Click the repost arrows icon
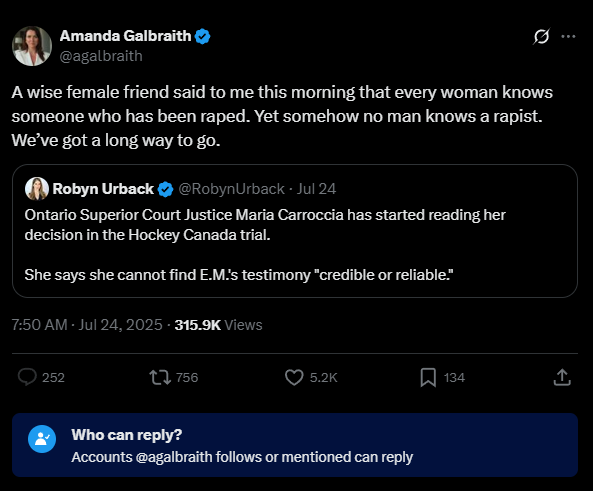The height and width of the screenshot is (491, 593). coord(160,377)
